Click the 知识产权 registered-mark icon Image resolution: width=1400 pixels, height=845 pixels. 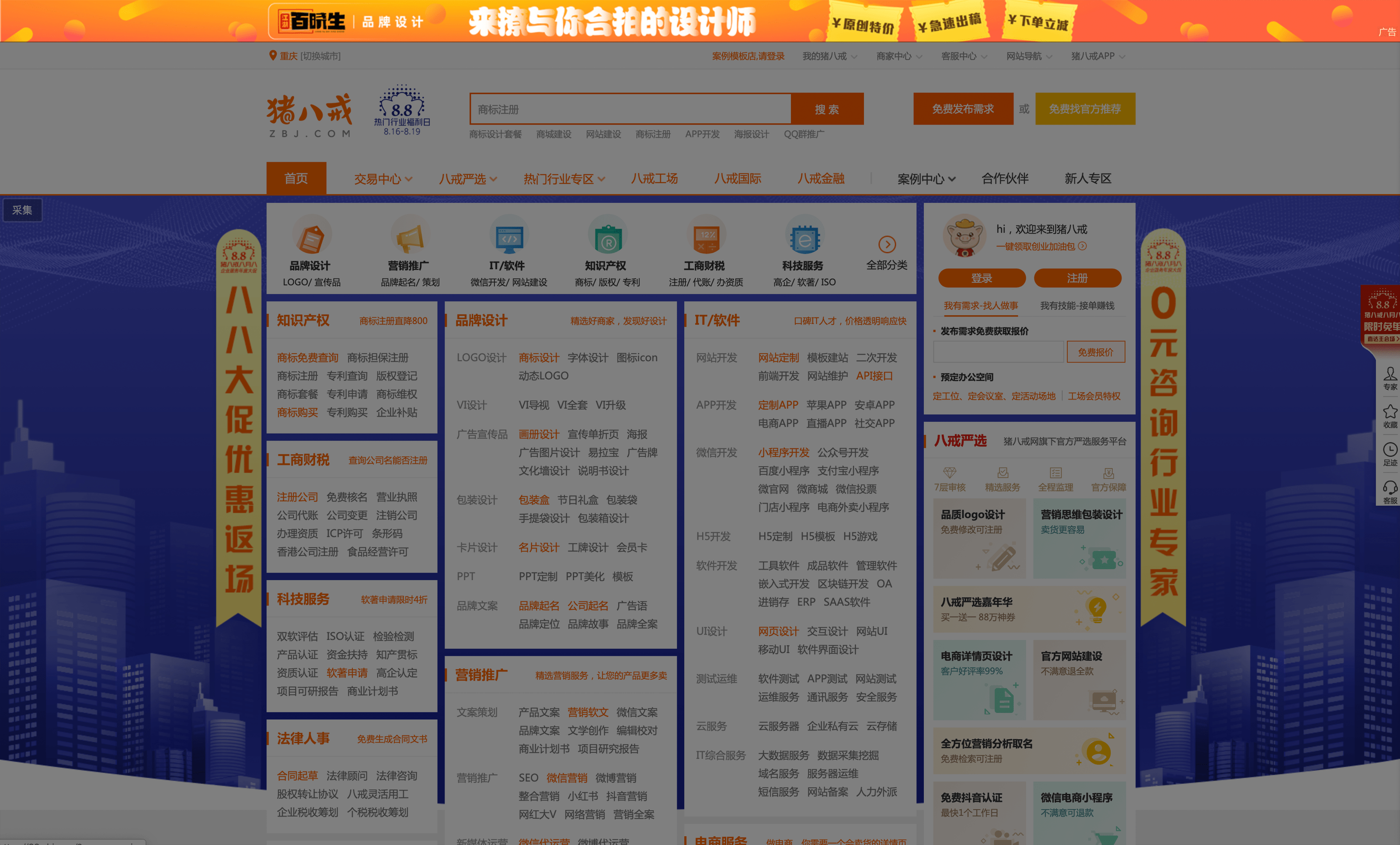point(607,236)
